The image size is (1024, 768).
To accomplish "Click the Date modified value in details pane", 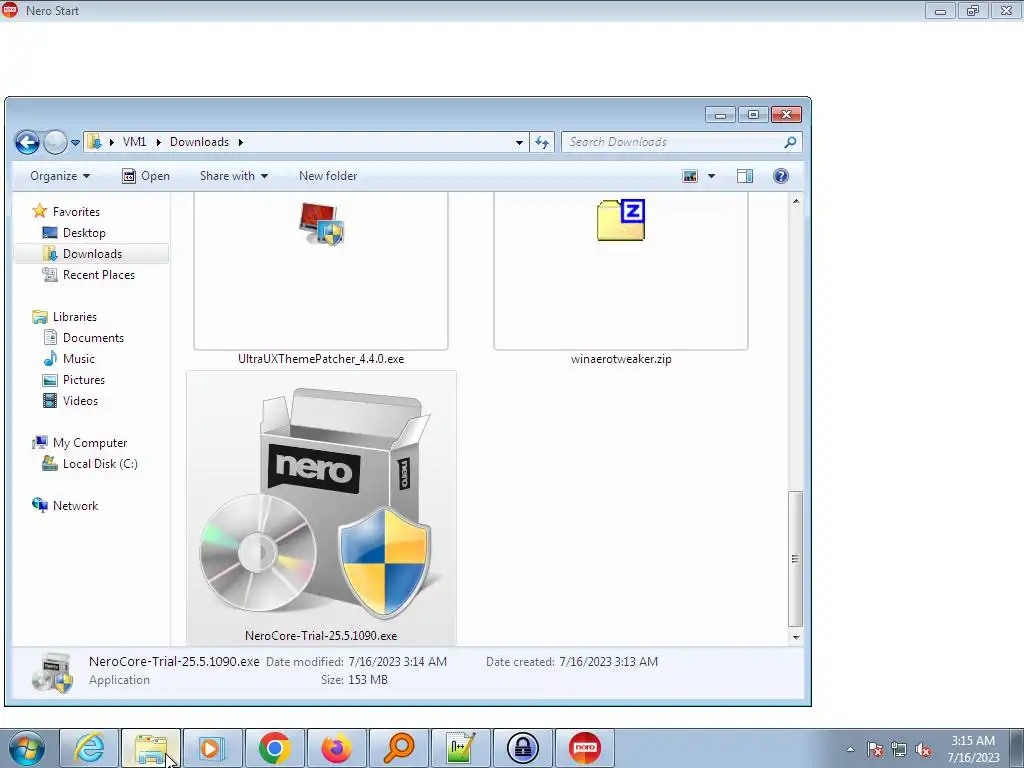I will pos(398,662).
